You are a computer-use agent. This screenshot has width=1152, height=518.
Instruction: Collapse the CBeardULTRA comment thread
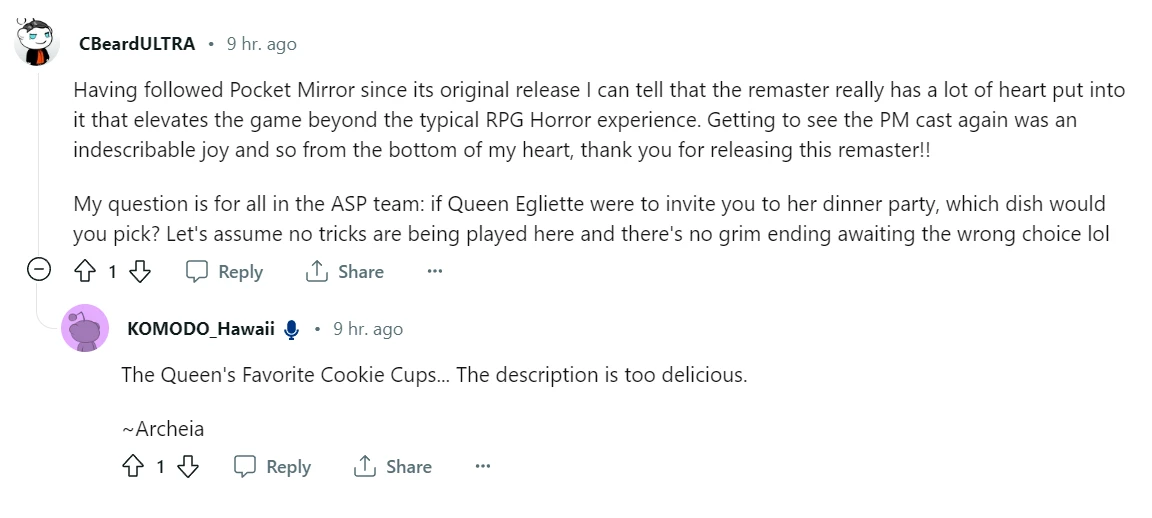(x=39, y=270)
